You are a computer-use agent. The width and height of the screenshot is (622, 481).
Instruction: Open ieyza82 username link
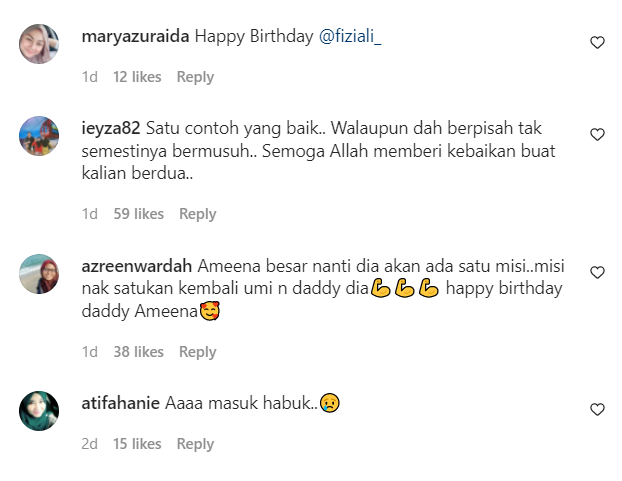[111, 128]
